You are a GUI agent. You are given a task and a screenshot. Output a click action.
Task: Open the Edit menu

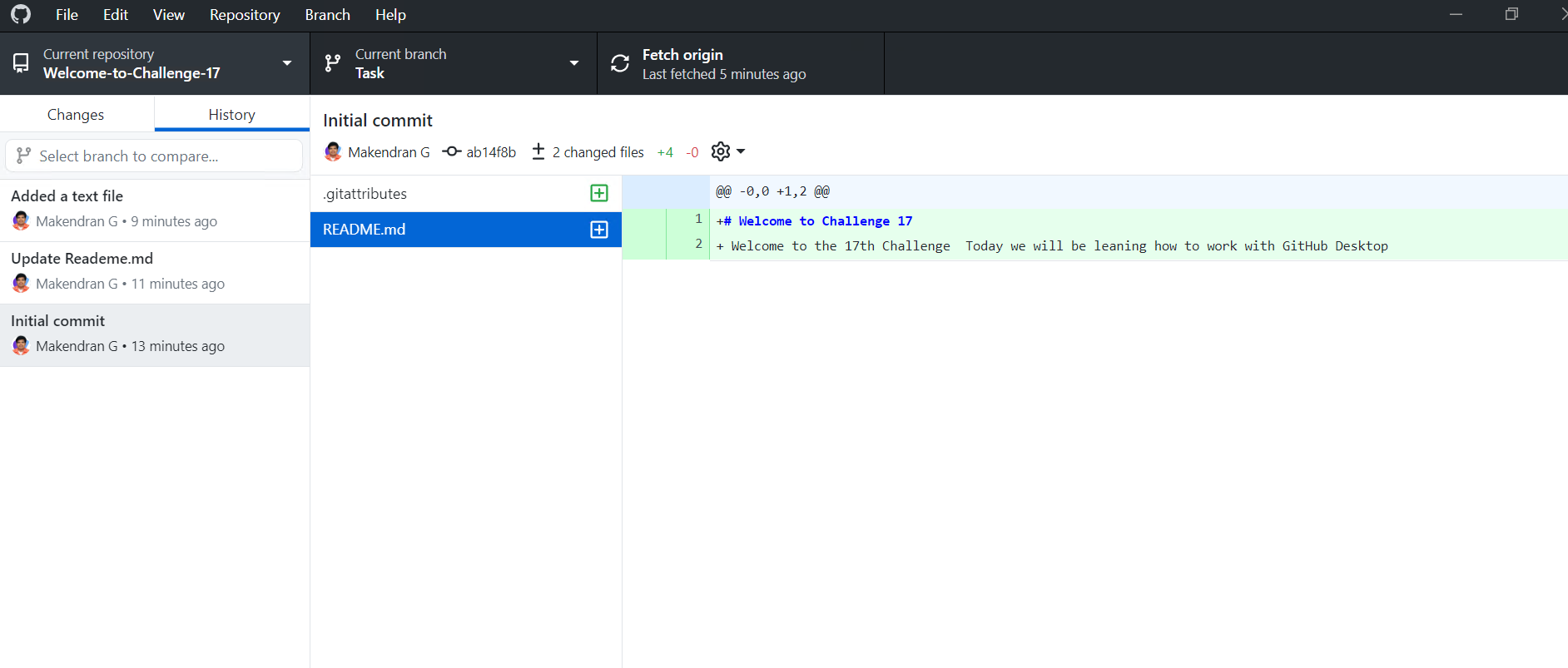116,15
